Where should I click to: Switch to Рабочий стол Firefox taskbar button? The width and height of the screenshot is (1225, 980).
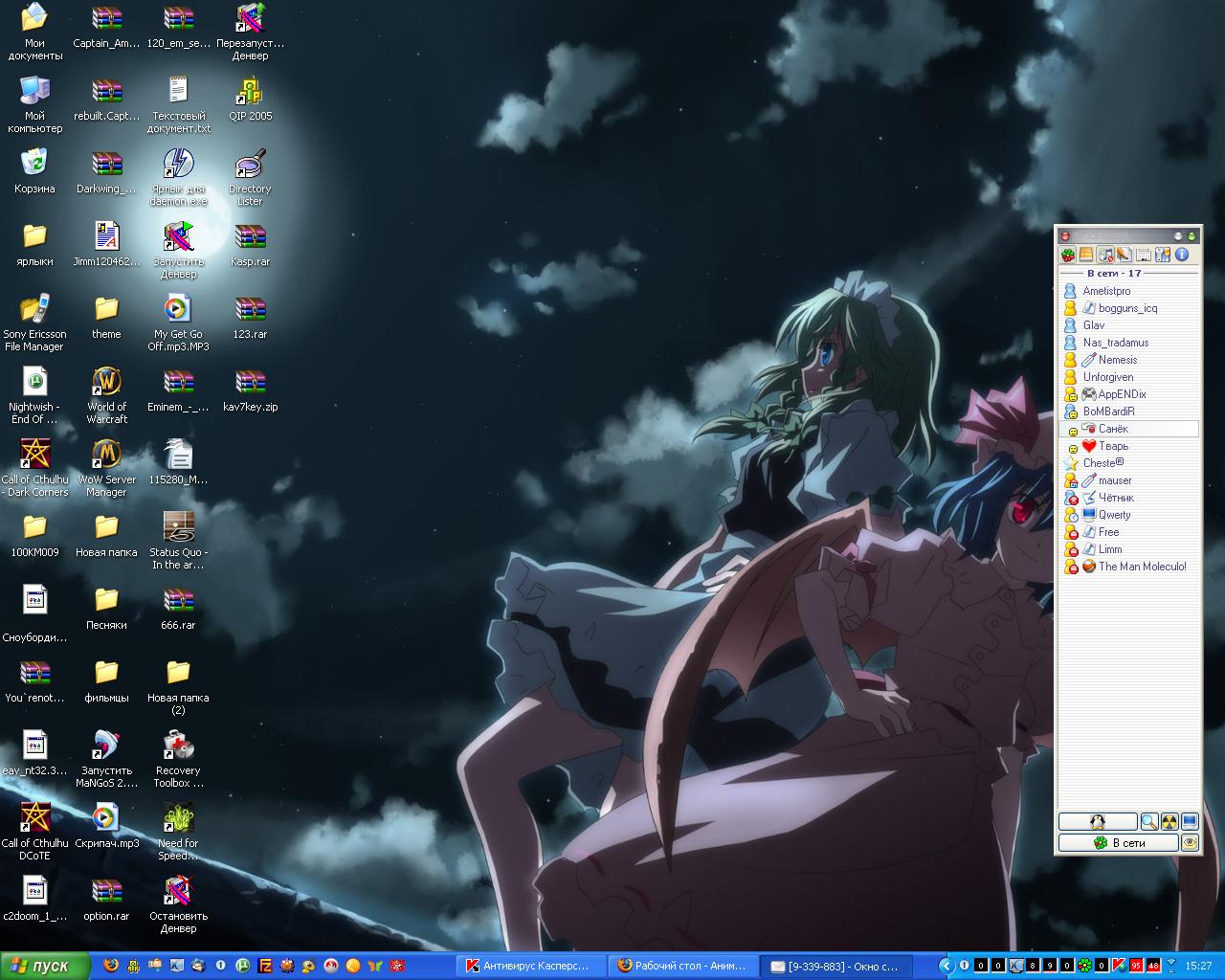(683, 966)
